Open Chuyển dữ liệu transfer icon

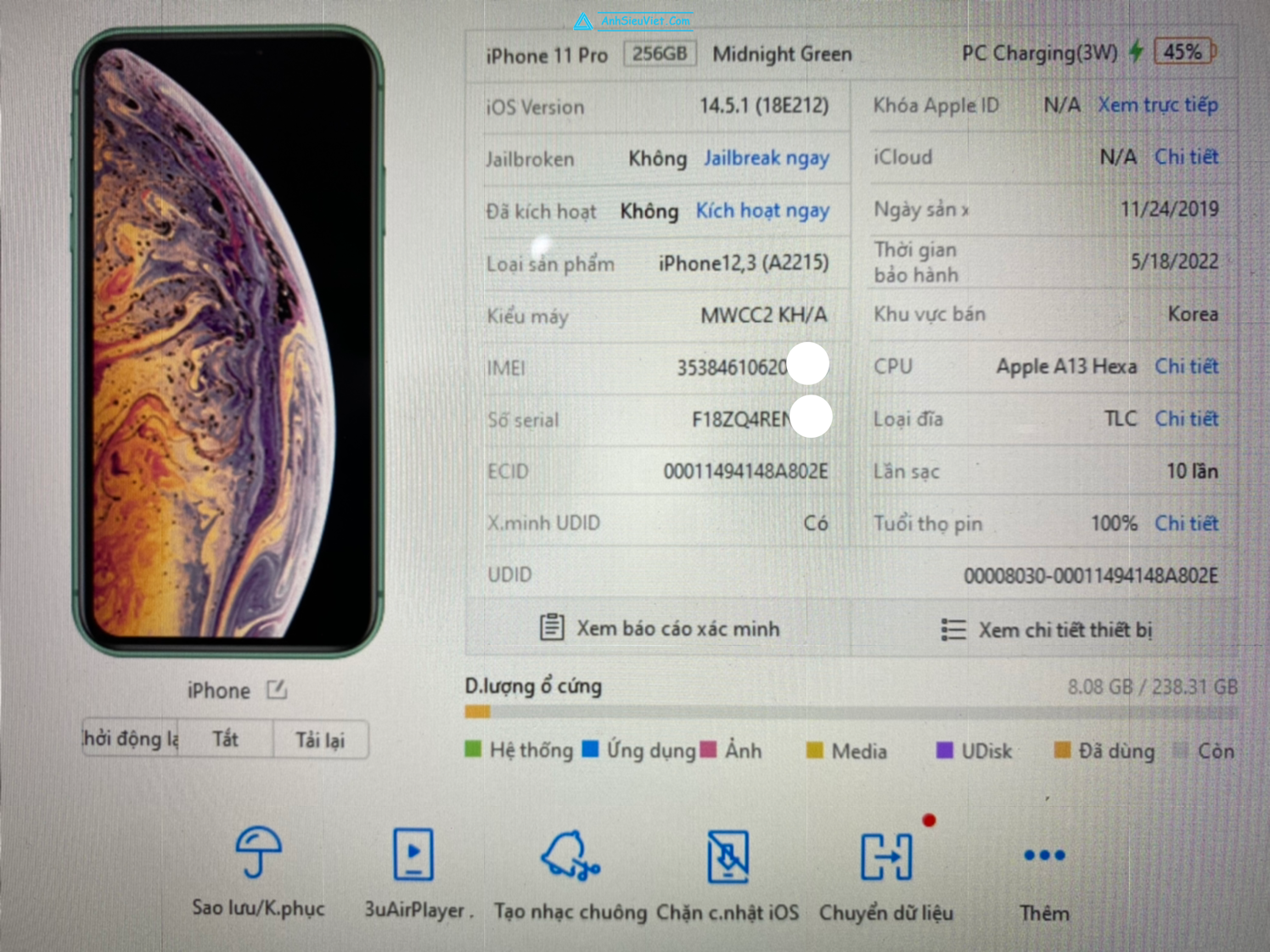coord(886,857)
